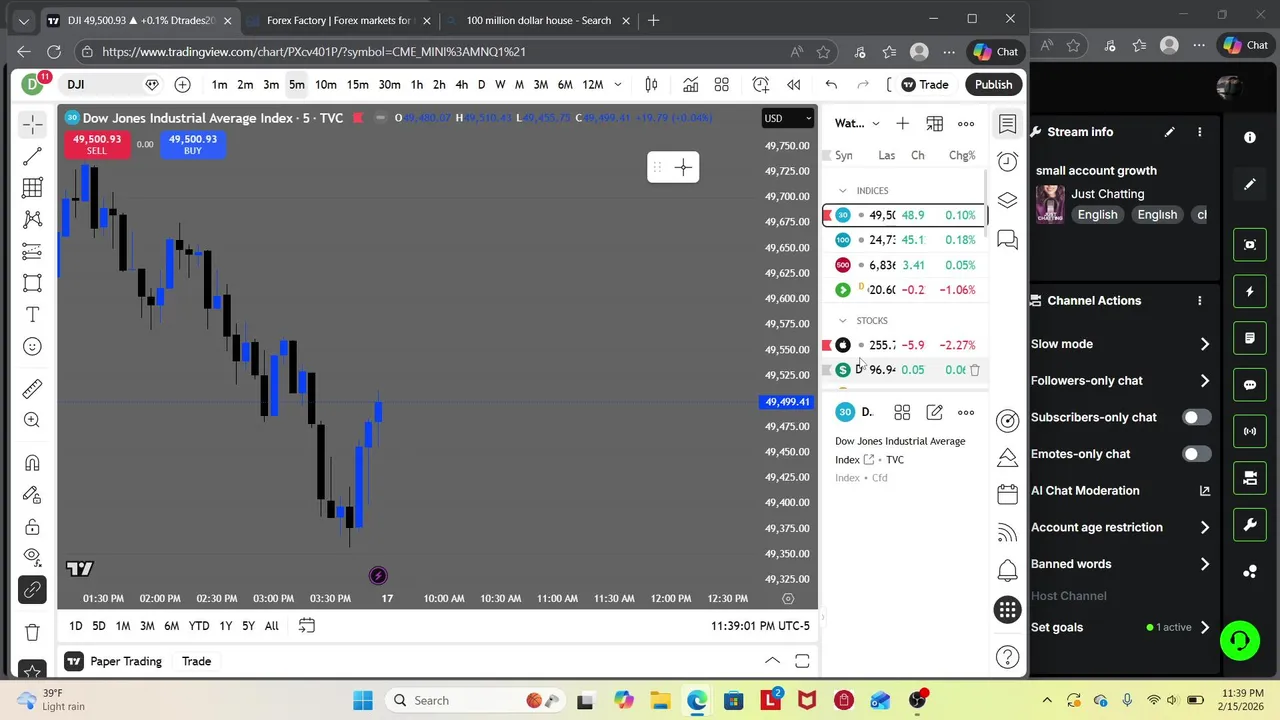Open the USD currency dropdown
The width and height of the screenshot is (1280, 720).
(788, 118)
